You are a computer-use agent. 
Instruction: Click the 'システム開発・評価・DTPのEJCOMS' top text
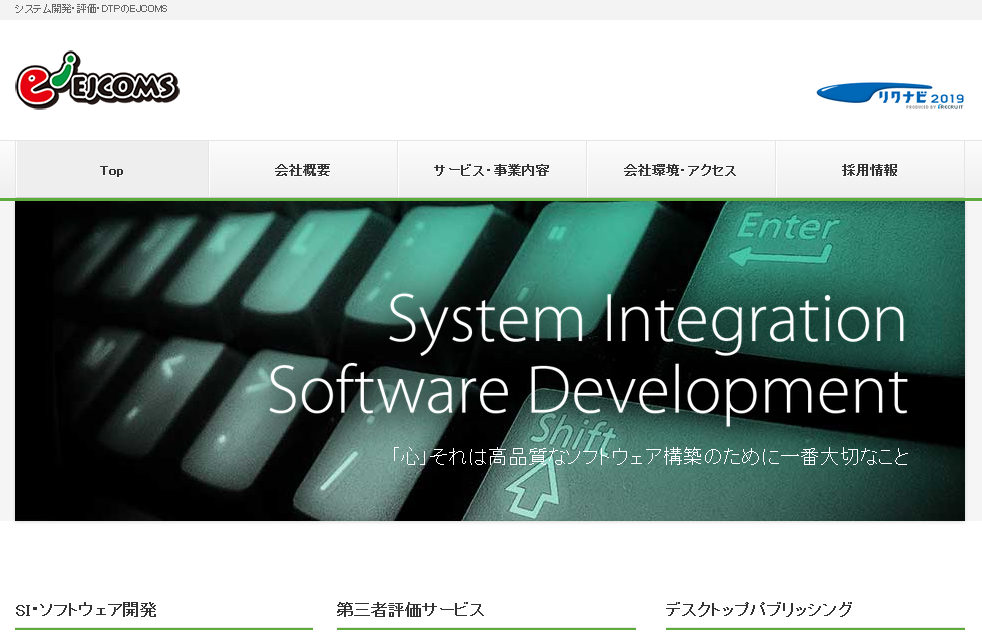pos(91,8)
